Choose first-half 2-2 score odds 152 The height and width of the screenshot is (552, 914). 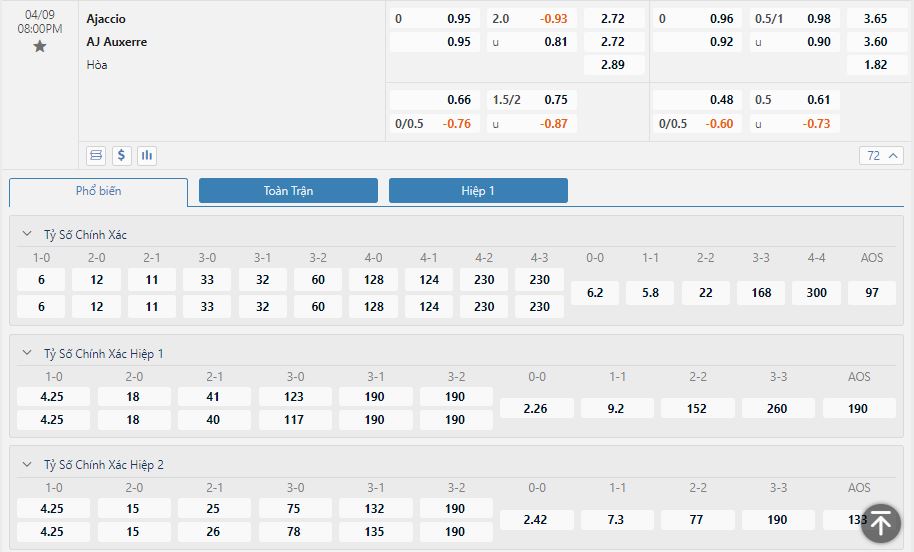click(697, 409)
